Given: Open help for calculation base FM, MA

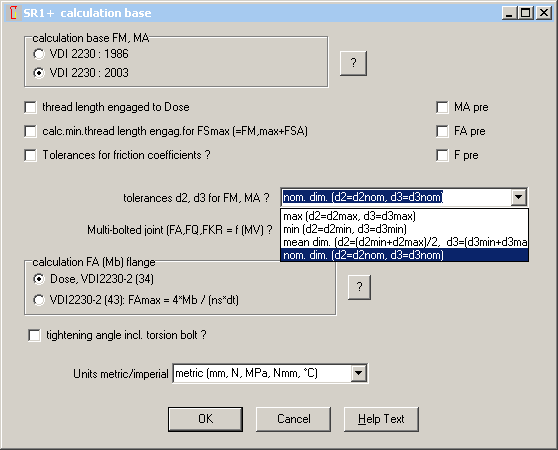Looking at the screenshot, I should point(353,63).
